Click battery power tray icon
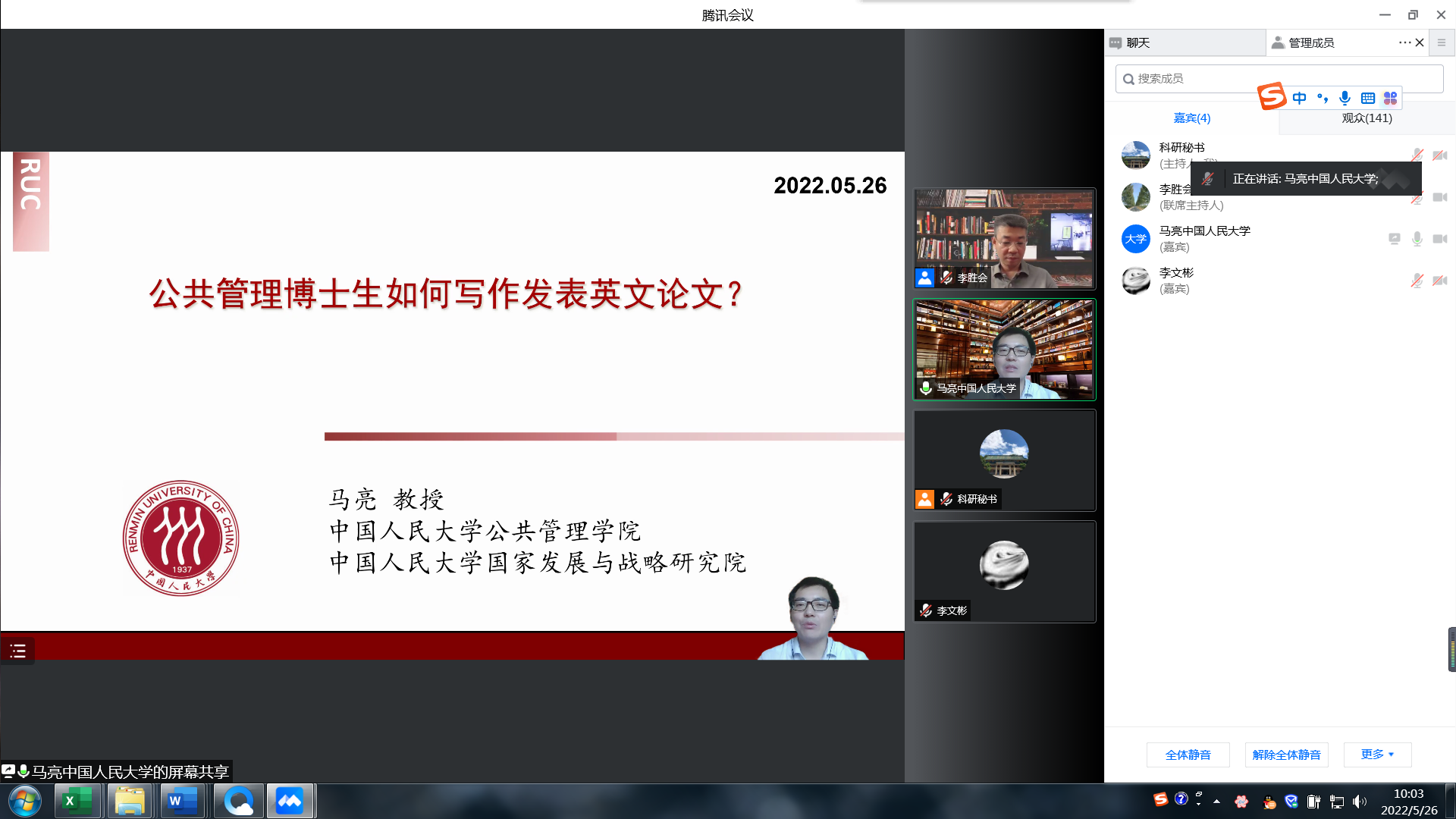The image size is (1456, 819). [1313, 802]
